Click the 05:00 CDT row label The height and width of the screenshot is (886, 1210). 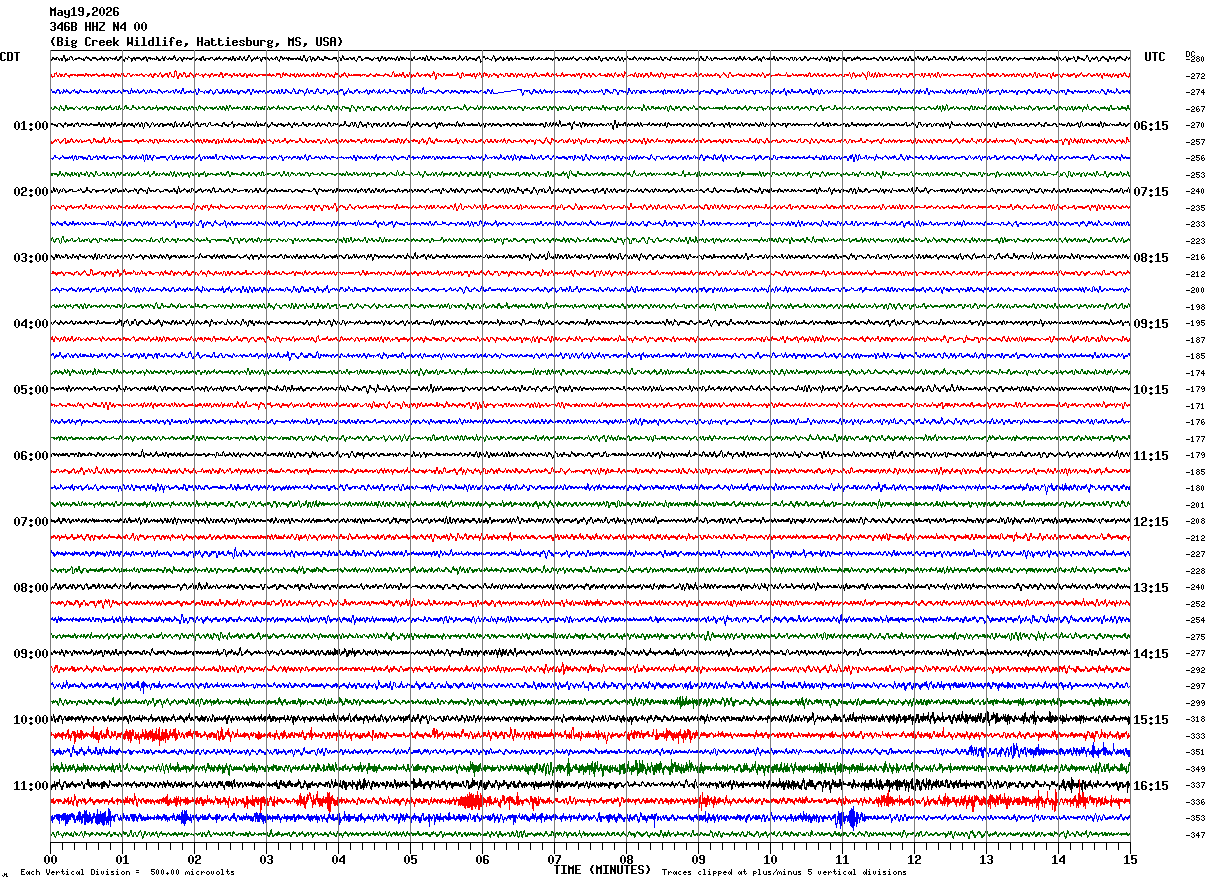31,390
